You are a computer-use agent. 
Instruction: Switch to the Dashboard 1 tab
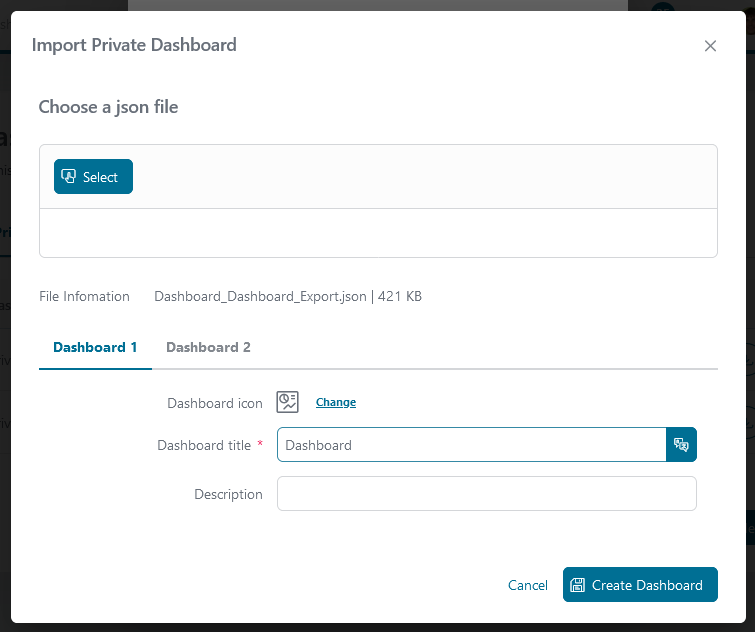(95, 347)
